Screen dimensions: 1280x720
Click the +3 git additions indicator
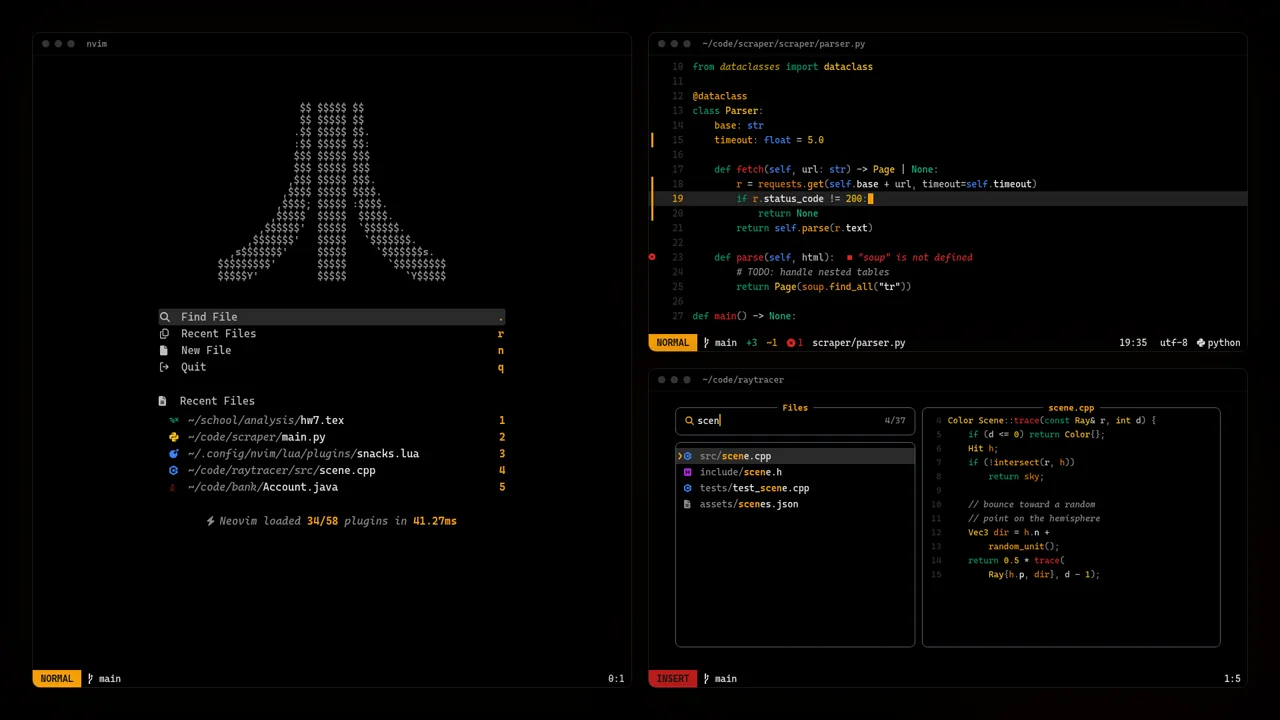[x=751, y=343]
